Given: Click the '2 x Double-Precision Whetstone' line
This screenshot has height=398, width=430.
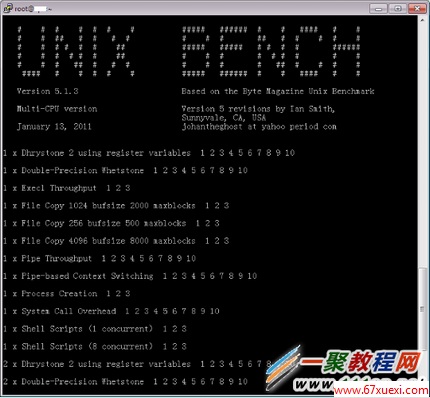Looking at the screenshot, I should (125, 382).
